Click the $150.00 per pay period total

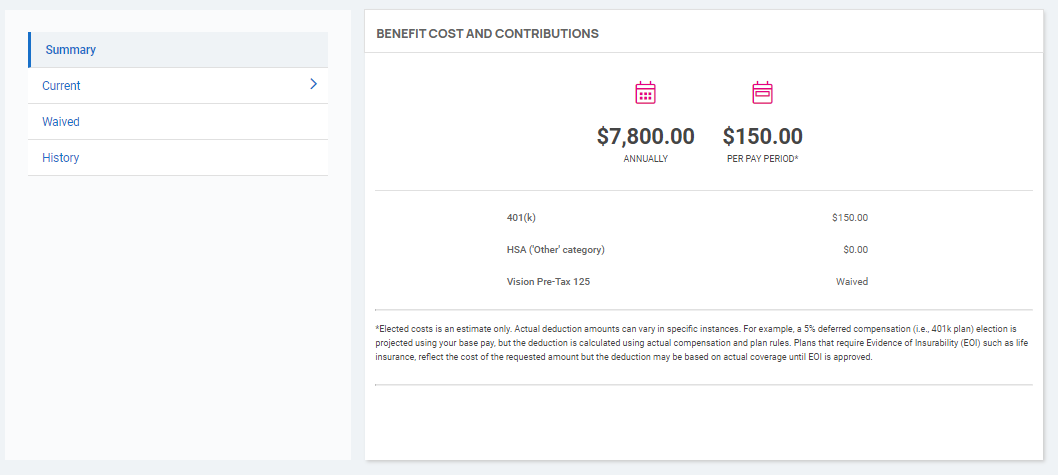tap(762, 136)
